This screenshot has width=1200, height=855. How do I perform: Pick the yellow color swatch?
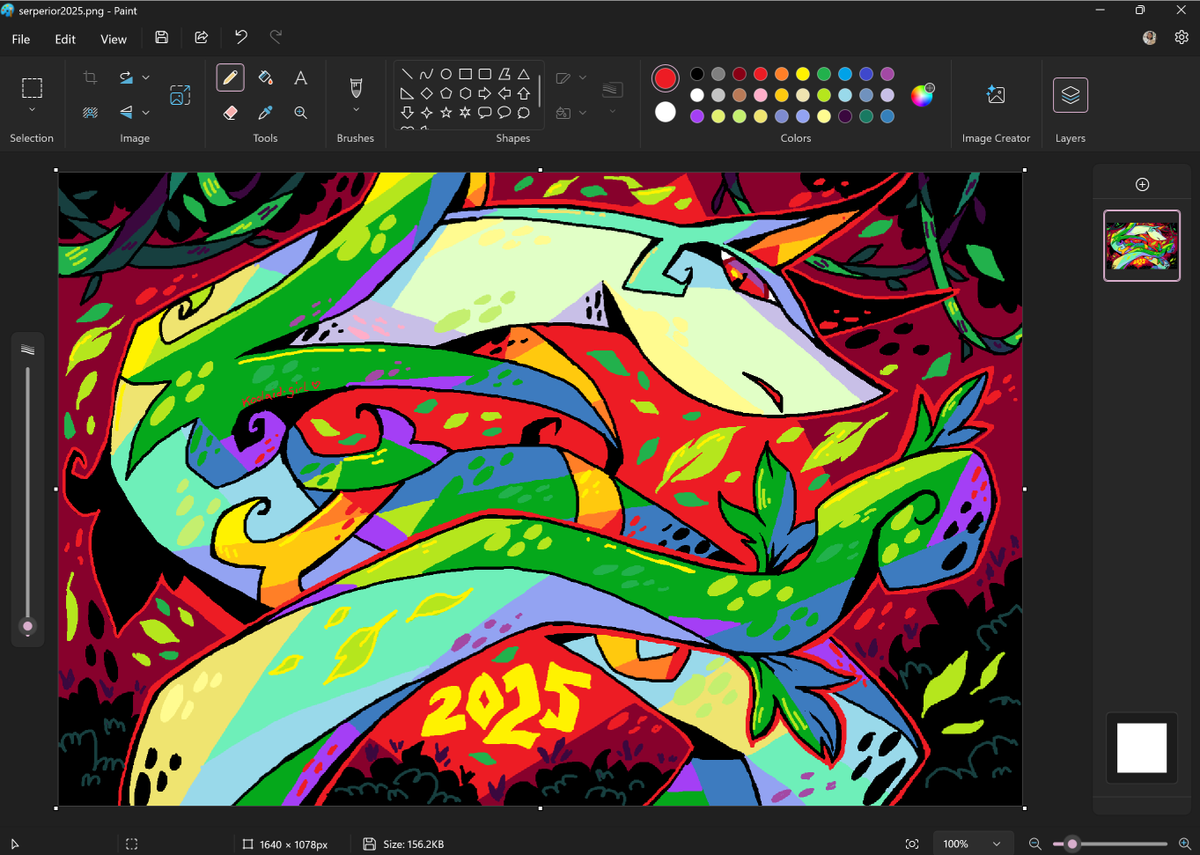[x=803, y=74]
